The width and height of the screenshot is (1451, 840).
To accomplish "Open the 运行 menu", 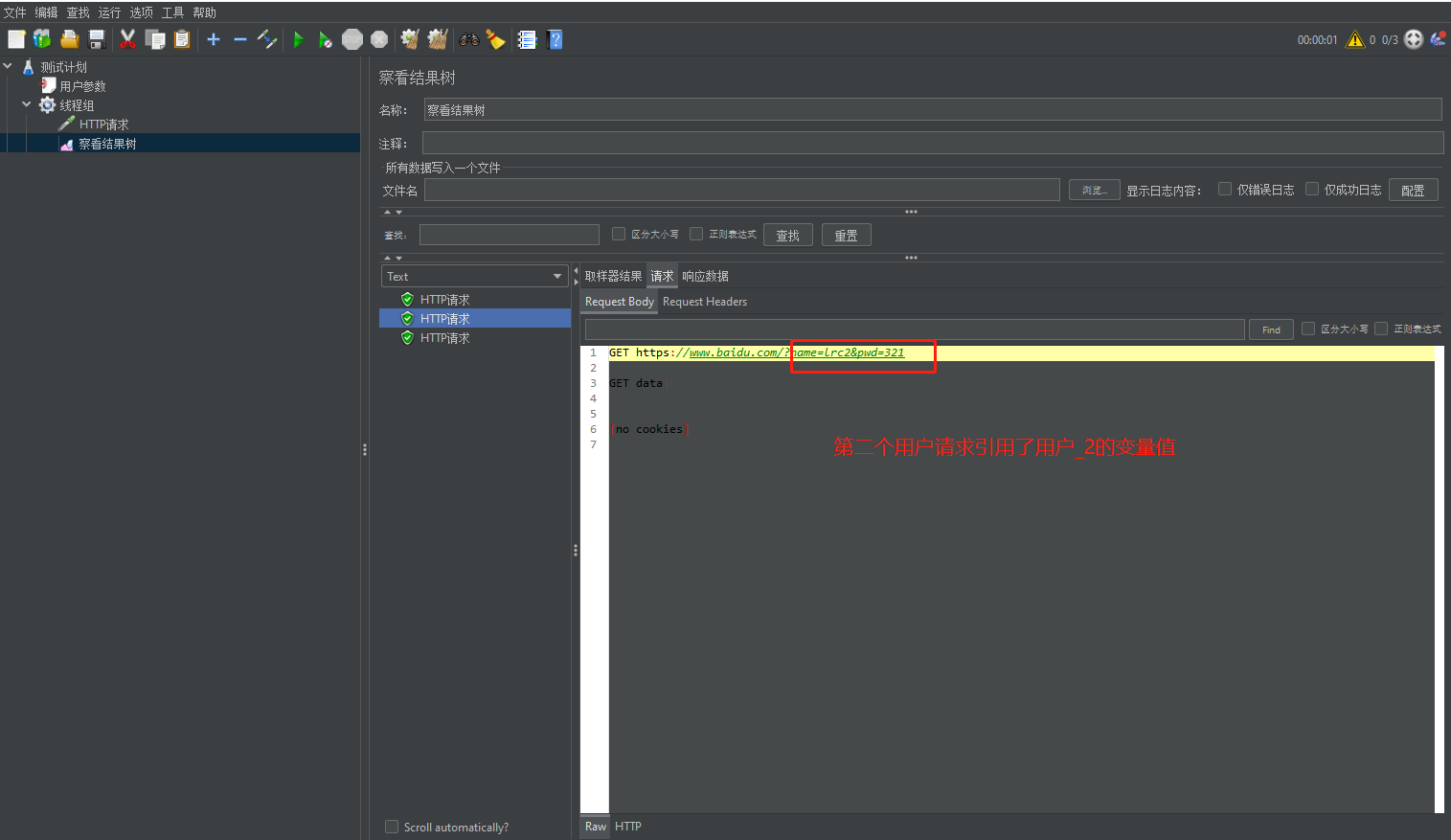I will pos(109,12).
